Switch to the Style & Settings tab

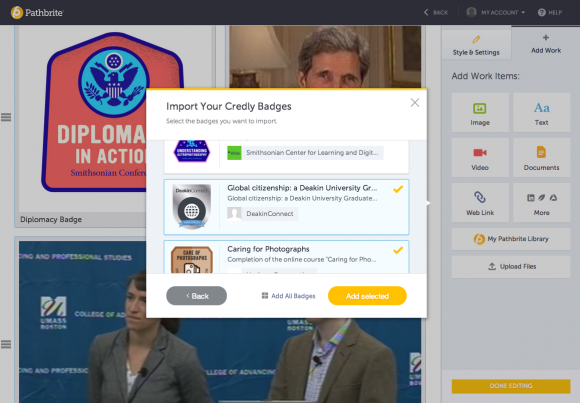[476, 45]
